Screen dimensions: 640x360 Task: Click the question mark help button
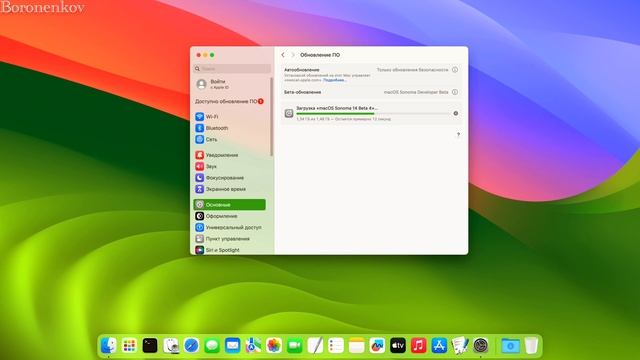click(x=458, y=135)
